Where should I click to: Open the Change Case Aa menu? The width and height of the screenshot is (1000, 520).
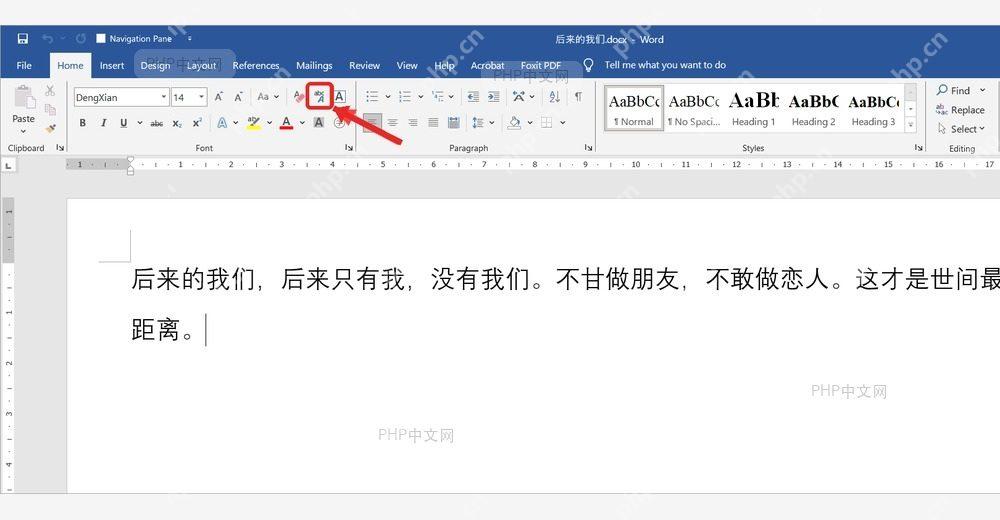click(x=268, y=97)
